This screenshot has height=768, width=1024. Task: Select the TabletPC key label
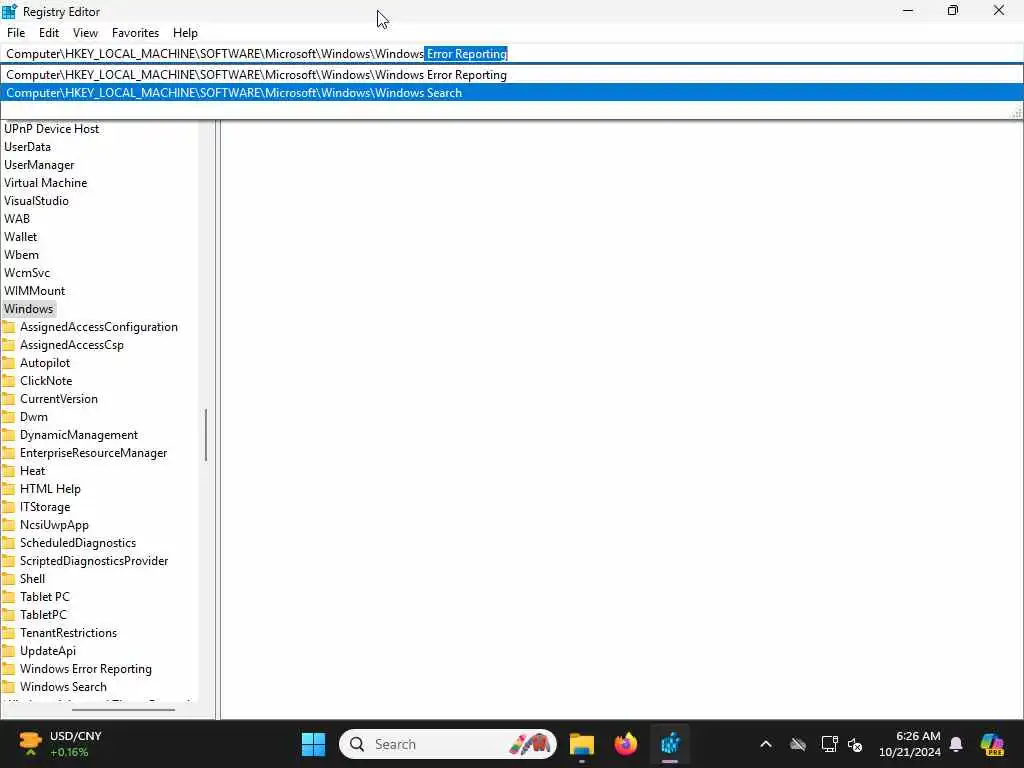click(43, 615)
